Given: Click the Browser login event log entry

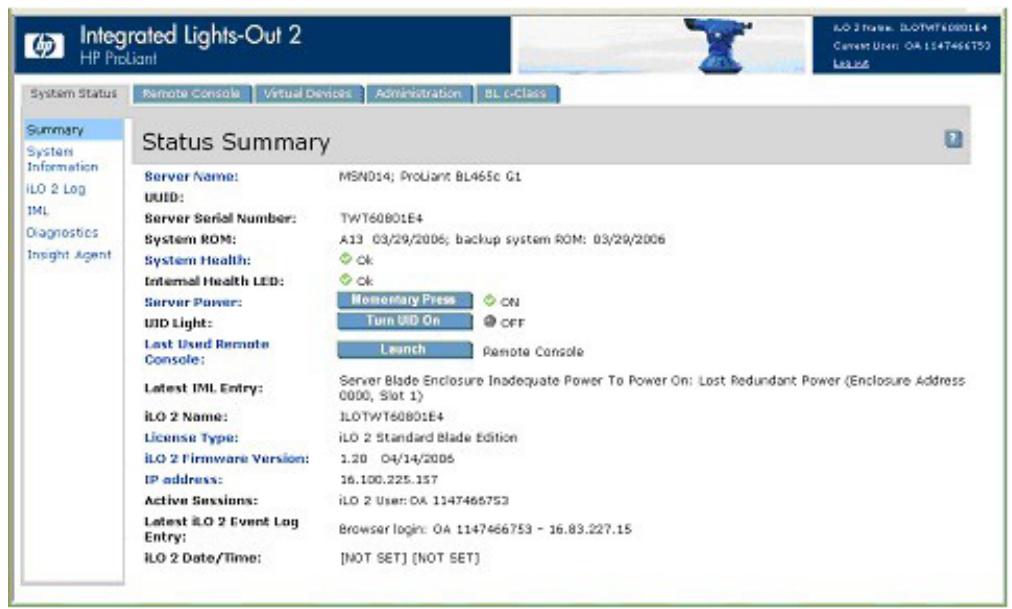Looking at the screenshot, I should (x=485, y=530).
